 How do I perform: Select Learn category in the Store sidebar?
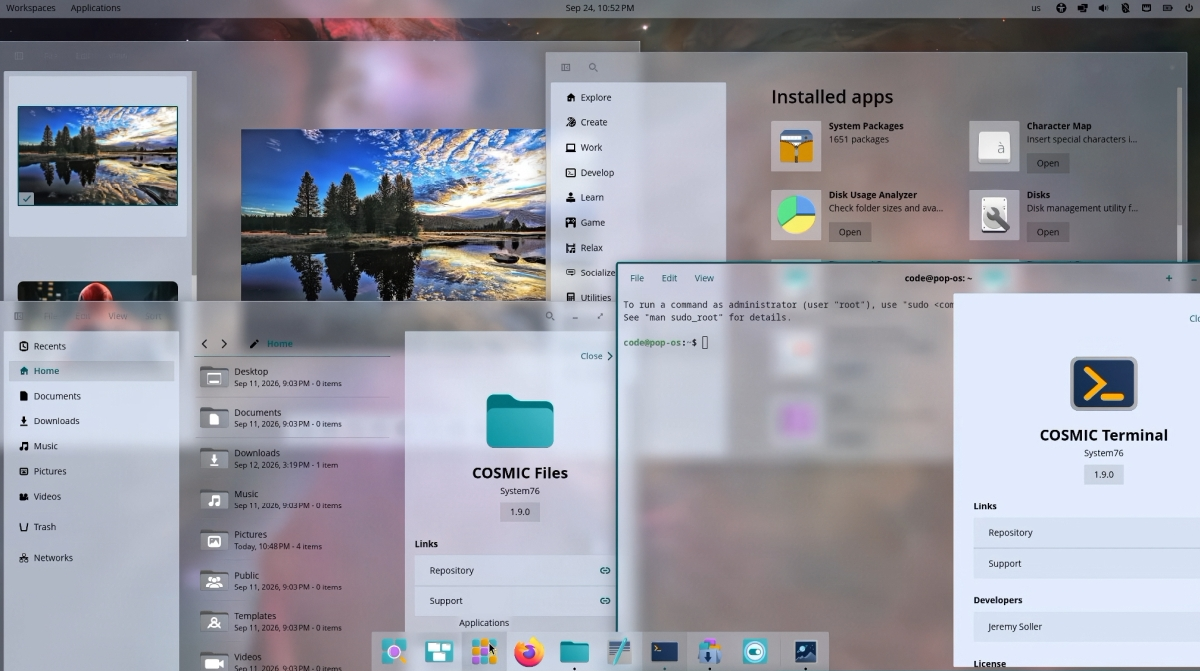tap(638, 197)
